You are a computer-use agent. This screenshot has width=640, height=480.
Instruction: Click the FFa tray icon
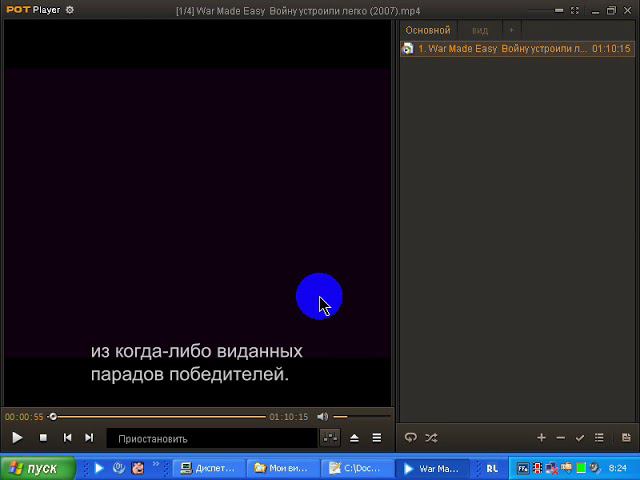tap(522, 468)
